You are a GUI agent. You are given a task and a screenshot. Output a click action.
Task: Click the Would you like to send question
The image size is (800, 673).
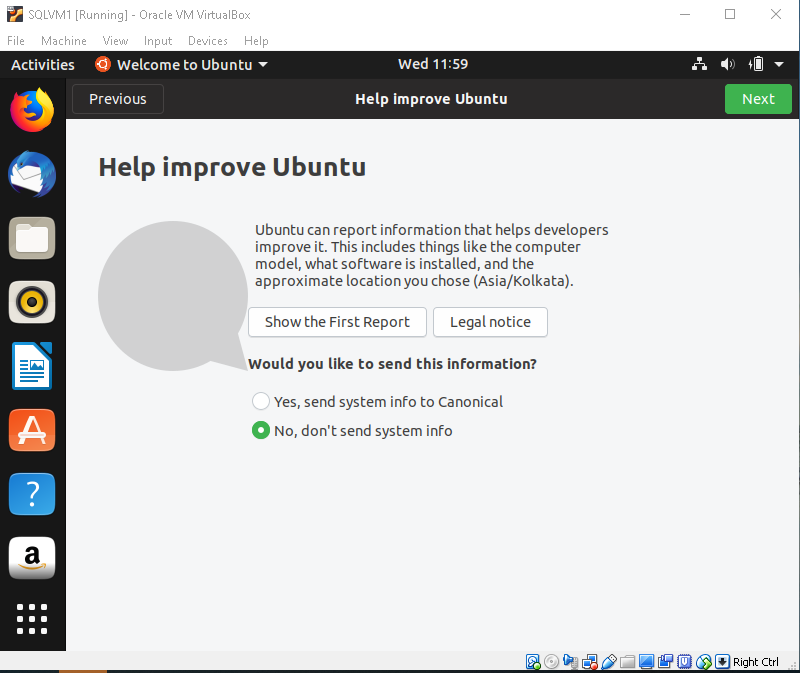392,364
